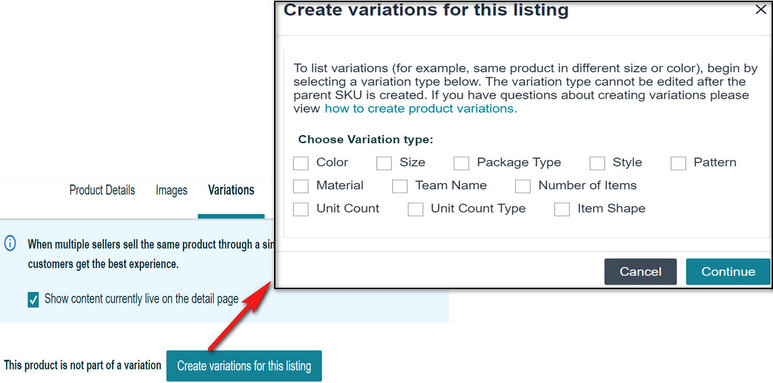Click Create variations for this listing button
This screenshot has height=383, width=773.
244,366
